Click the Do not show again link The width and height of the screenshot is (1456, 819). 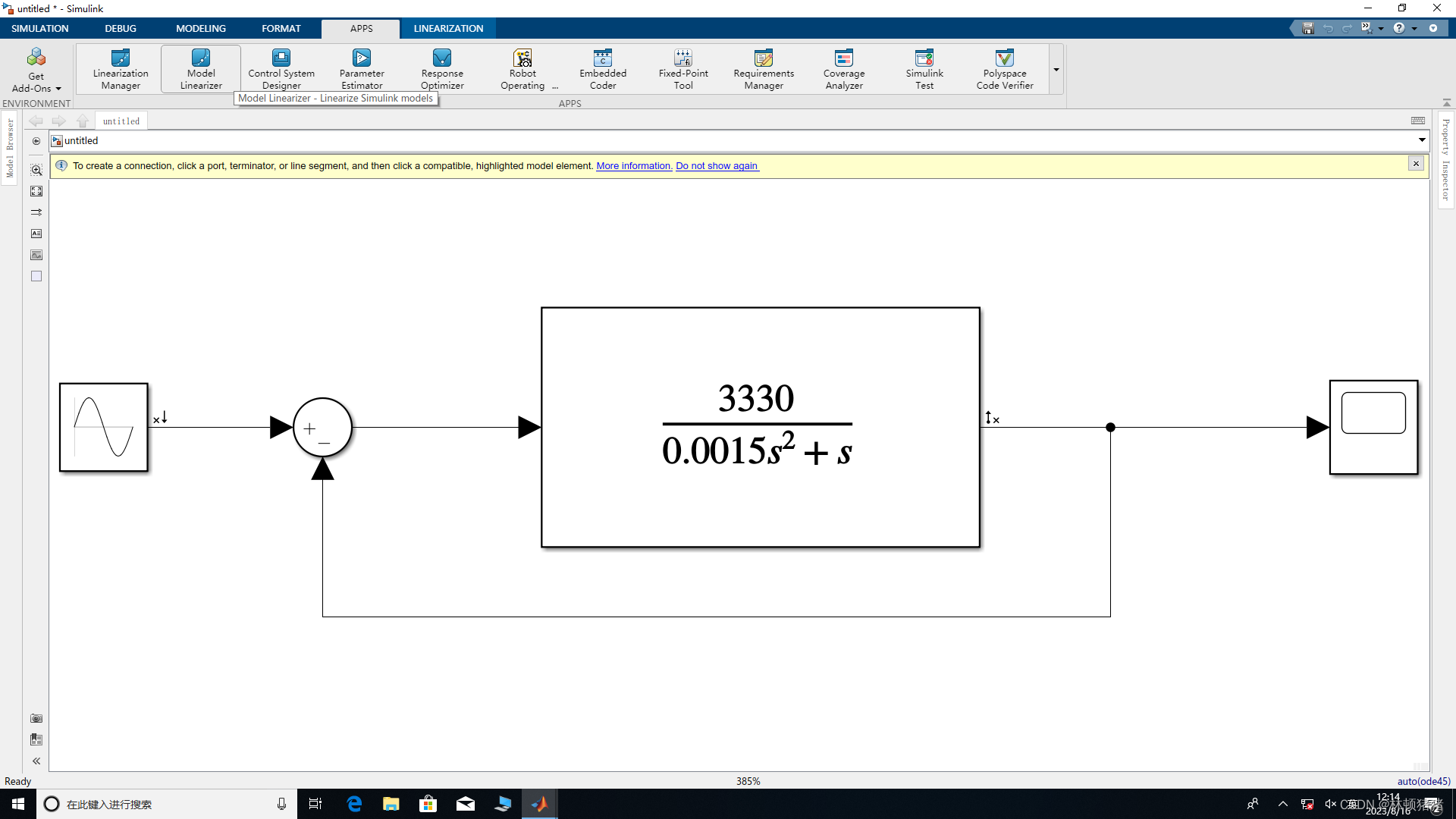click(717, 166)
